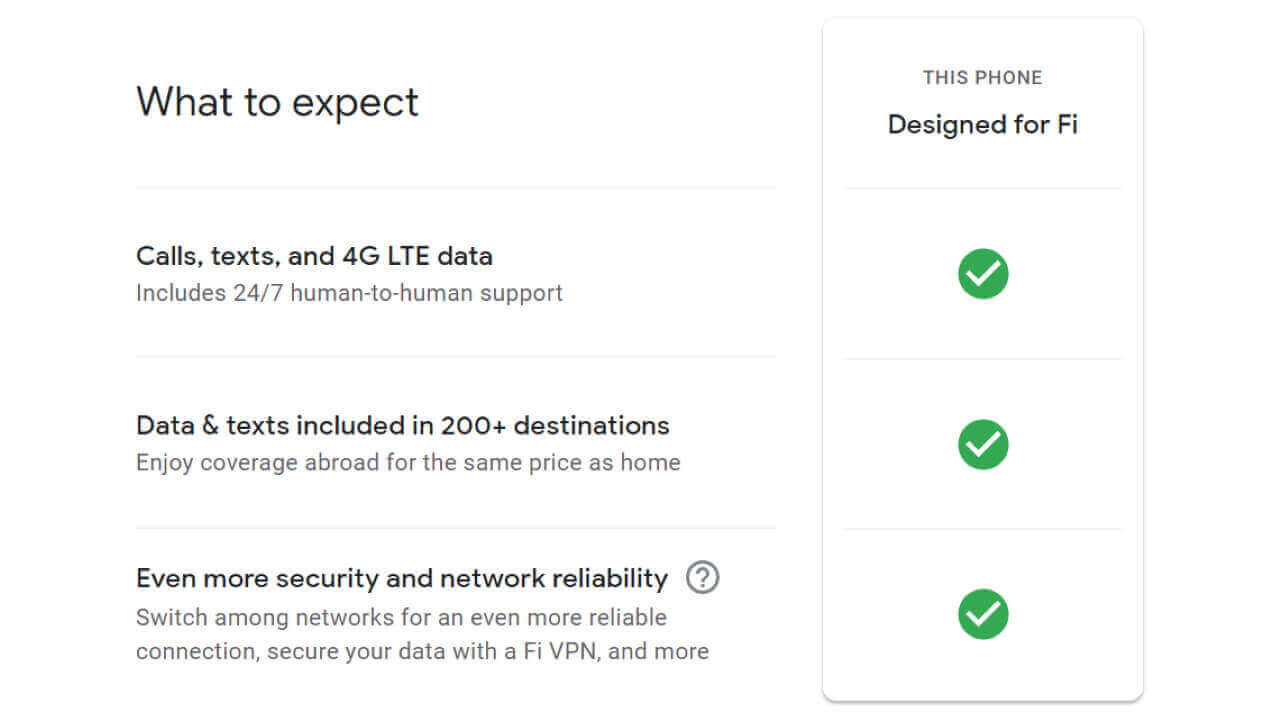Click the checkmark for security and network reliability
The image size is (1280, 720).
pyautogui.click(x=983, y=614)
